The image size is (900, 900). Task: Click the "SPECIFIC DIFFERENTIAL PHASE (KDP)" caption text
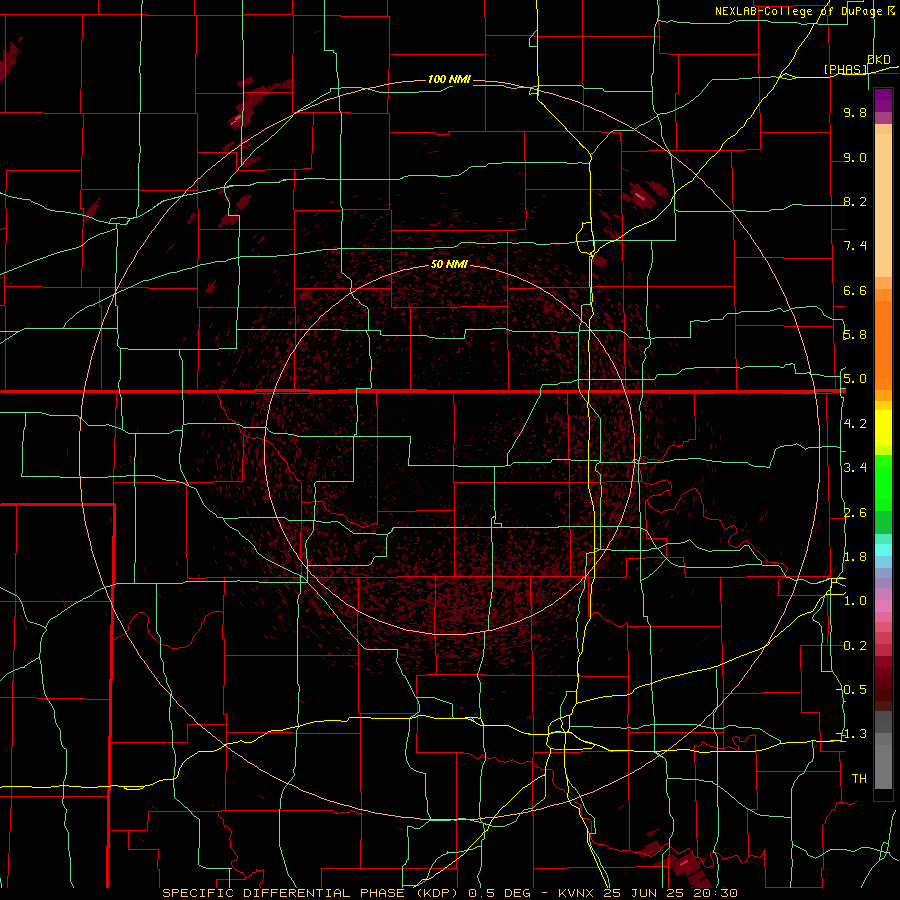(x=313, y=893)
